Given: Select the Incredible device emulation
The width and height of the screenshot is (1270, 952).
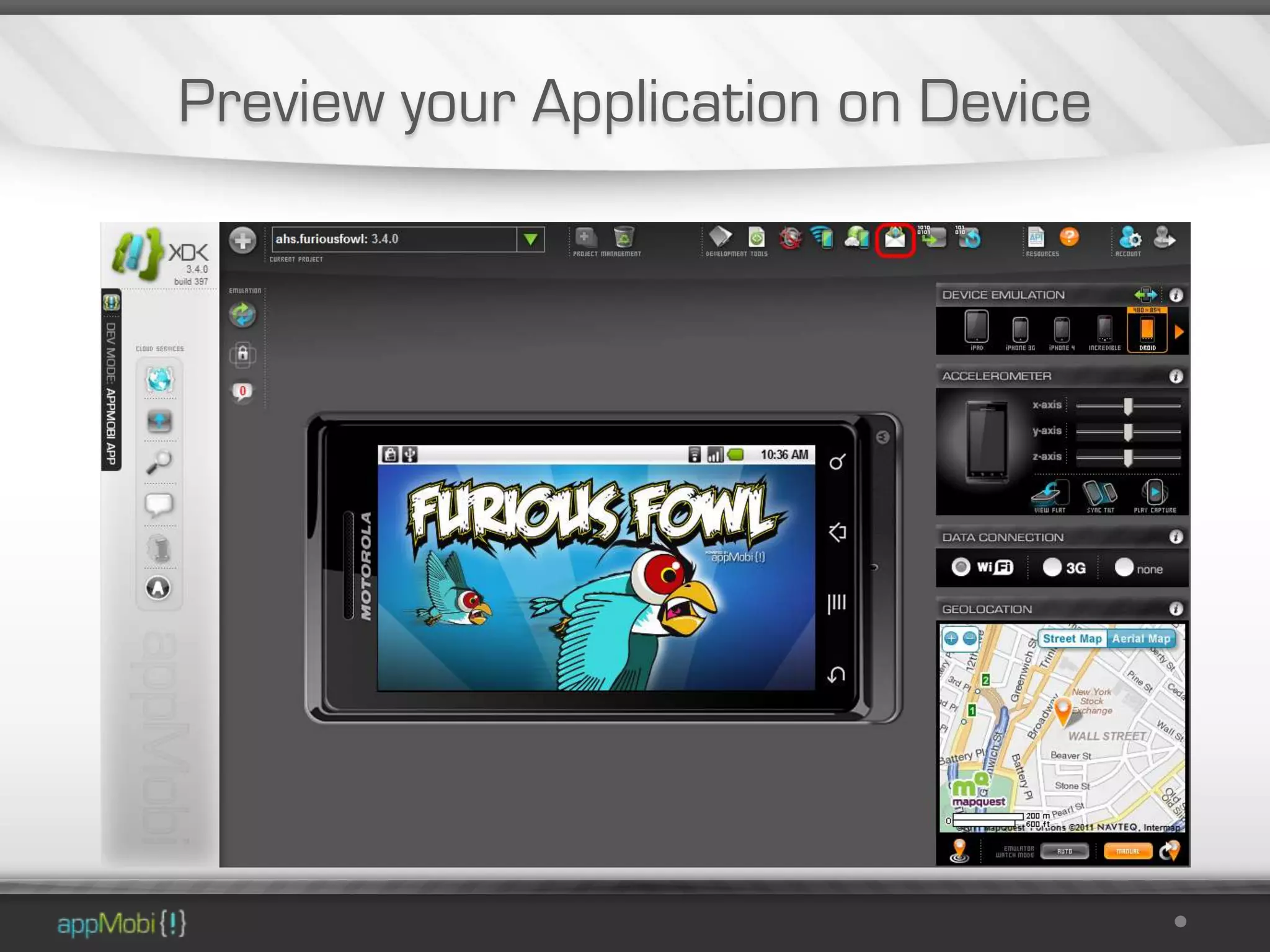Looking at the screenshot, I should point(1104,333).
